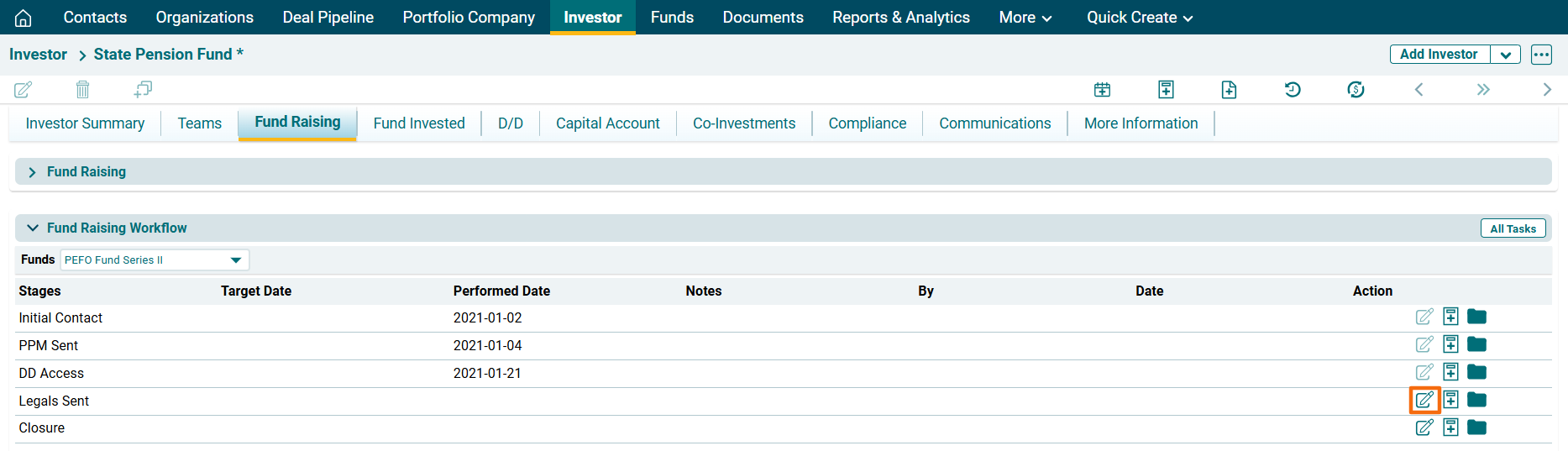Expand the Add Investor dropdown arrow
1568x451 pixels.
coord(1505,55)
